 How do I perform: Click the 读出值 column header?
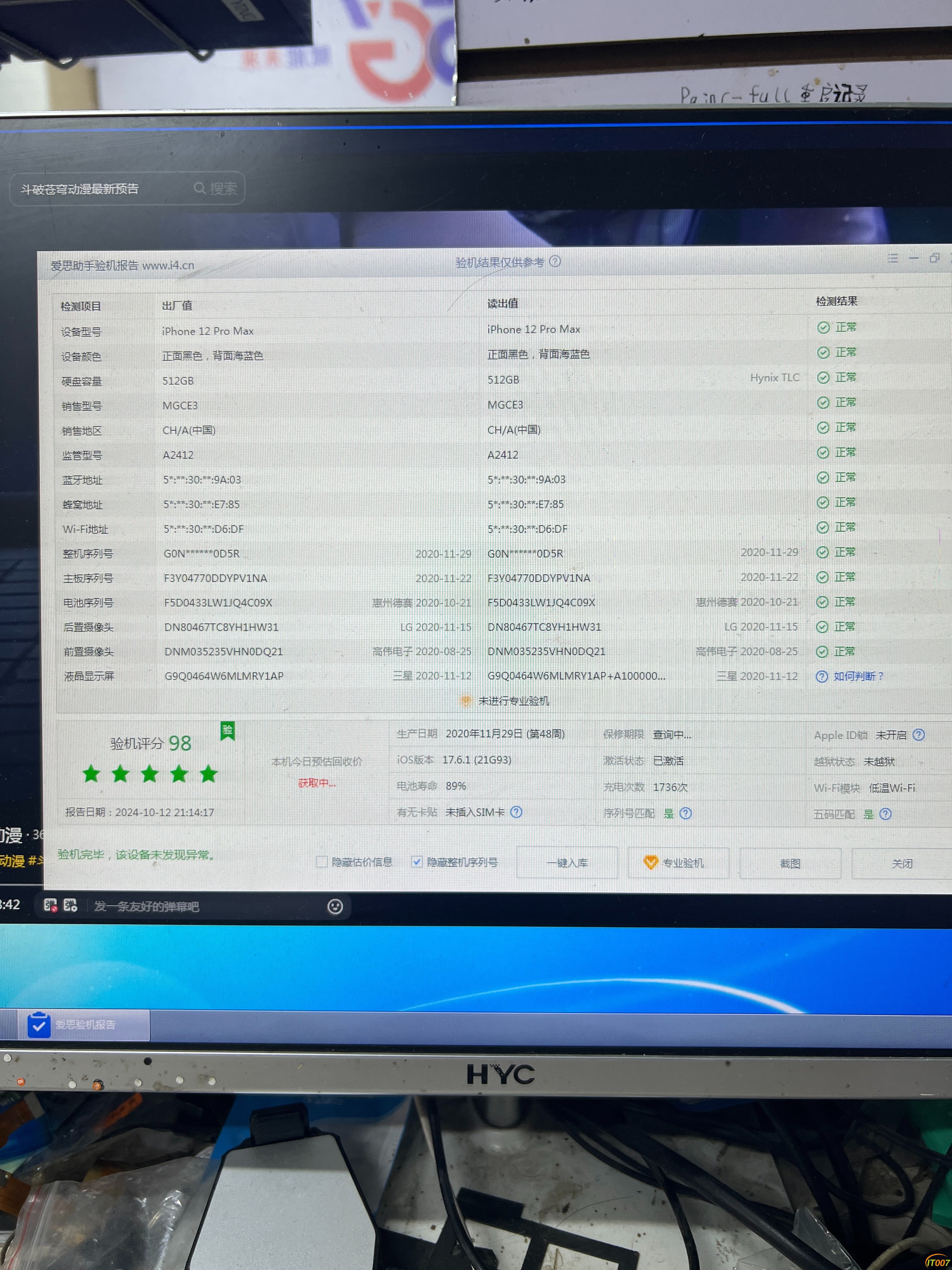tap(503, 304)
